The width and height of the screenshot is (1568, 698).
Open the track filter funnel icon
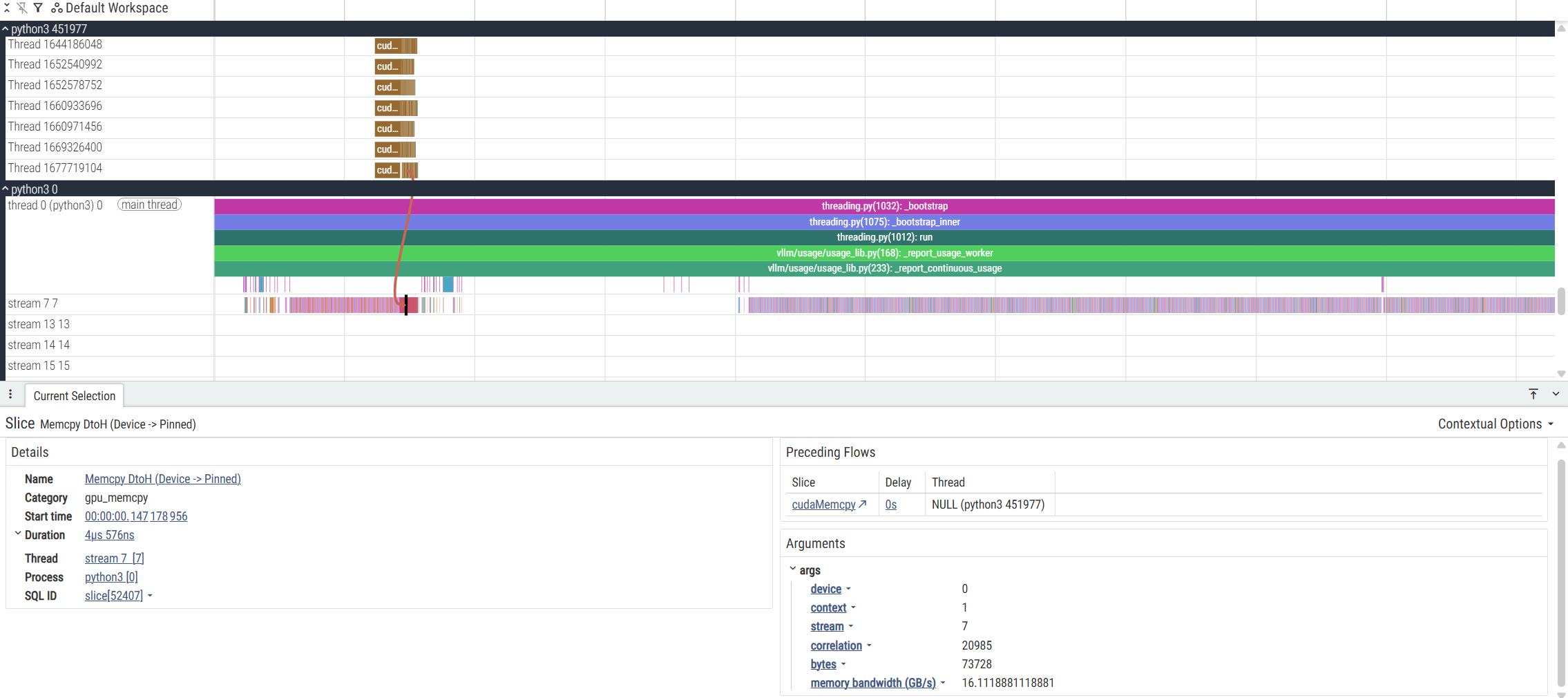tap(38, 8)
